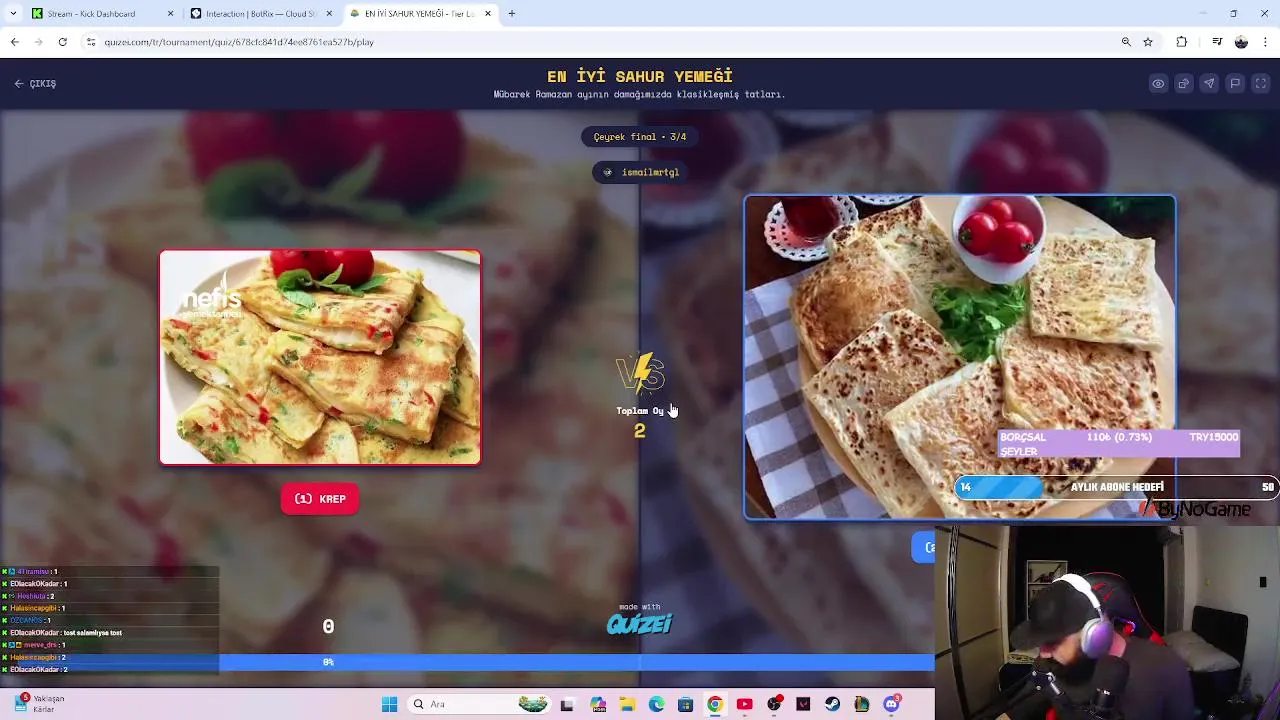Open the Chrome three-dot menu

[1265, 42]
